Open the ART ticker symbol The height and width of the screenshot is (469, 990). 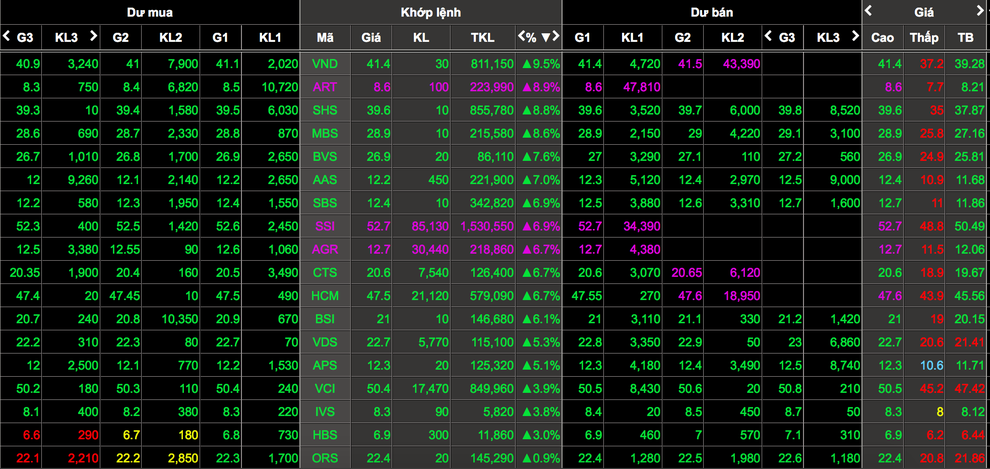pyautogui.click(x=325, y=87)
